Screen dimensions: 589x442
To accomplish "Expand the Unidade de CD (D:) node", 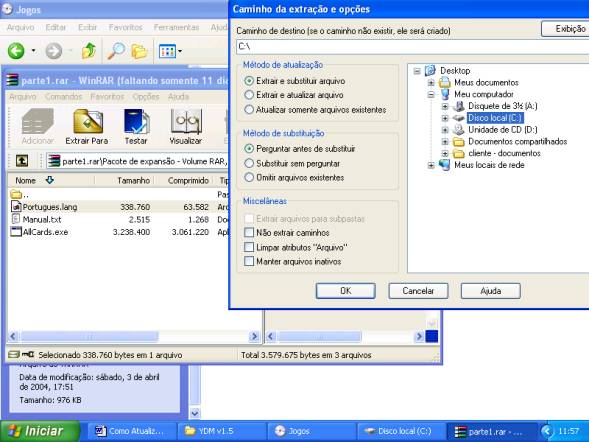I will (445, 130).
